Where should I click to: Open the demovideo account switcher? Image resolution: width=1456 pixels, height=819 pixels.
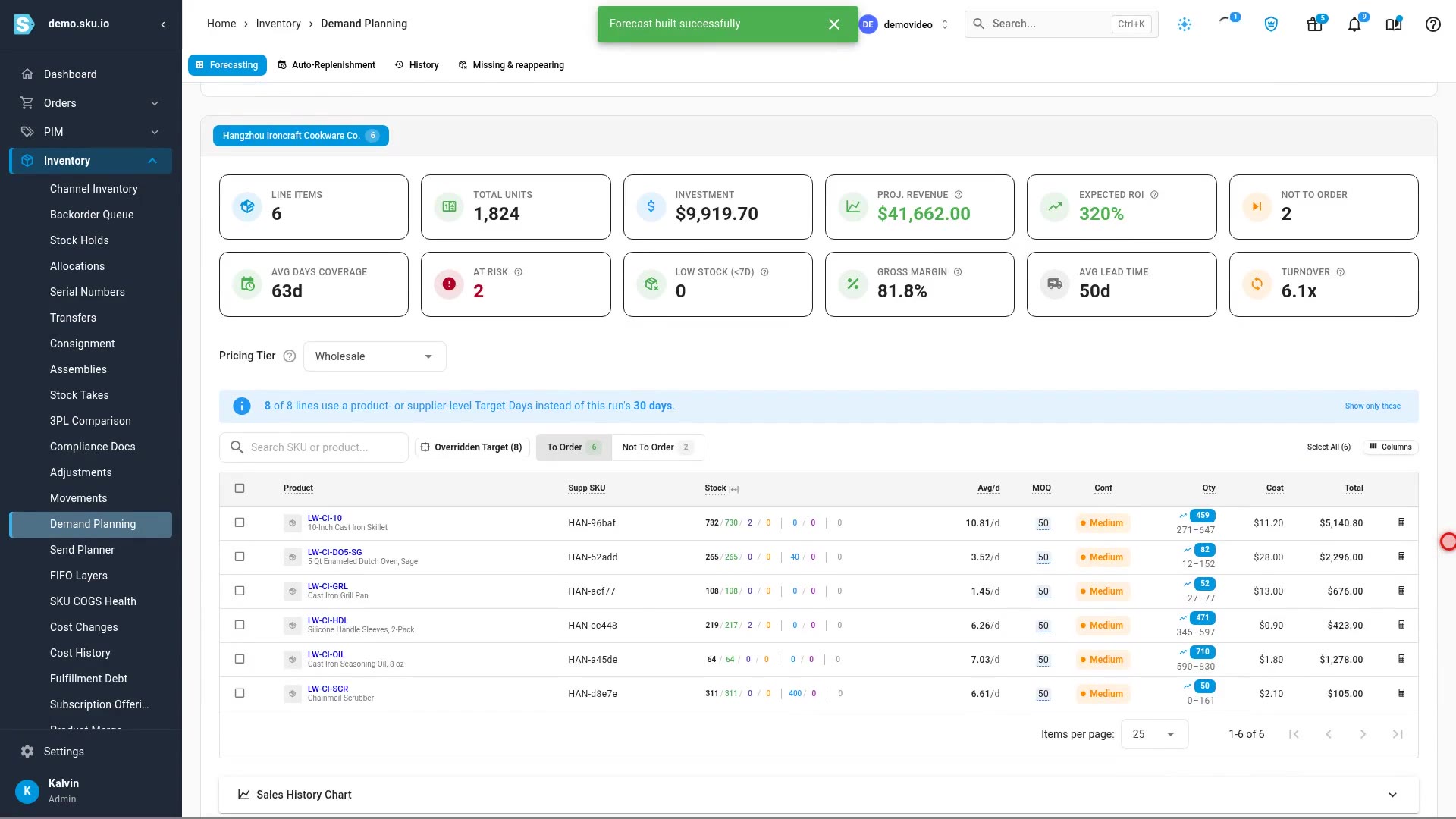tap(904, 24)
